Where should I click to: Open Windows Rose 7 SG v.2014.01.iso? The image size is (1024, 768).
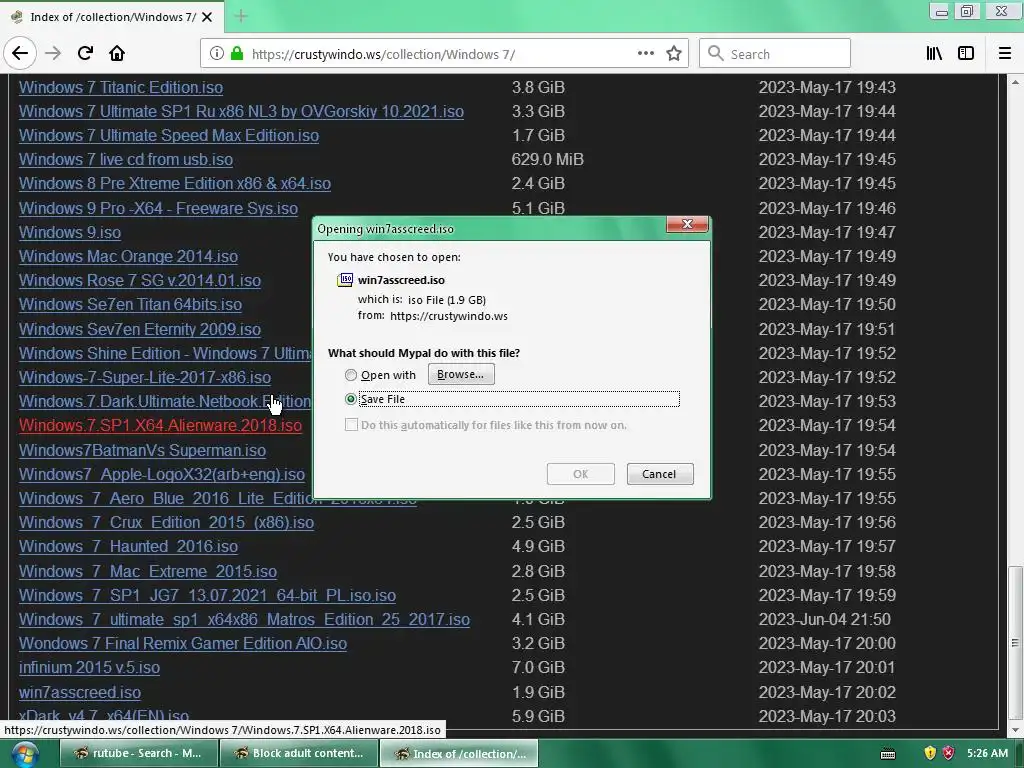tap(140, 281)
